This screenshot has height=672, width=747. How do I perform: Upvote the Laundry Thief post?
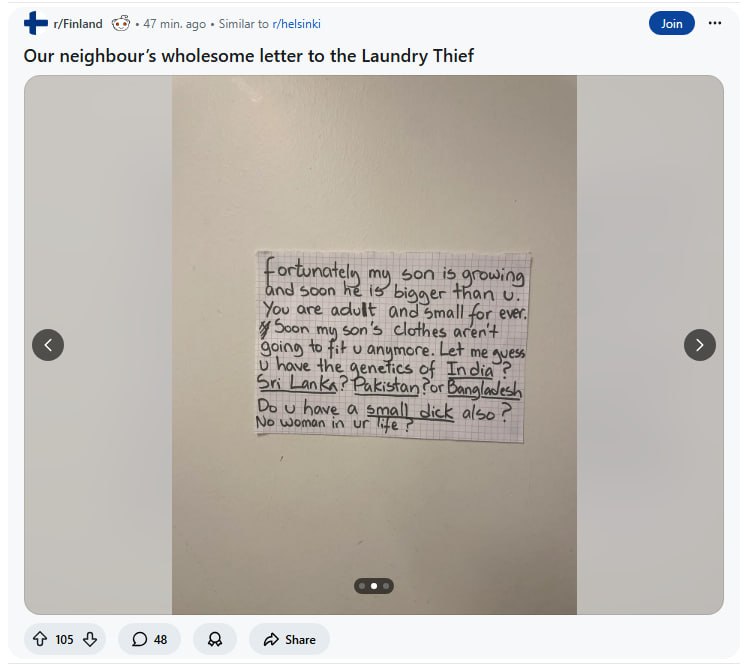click(x=40, y=639)
